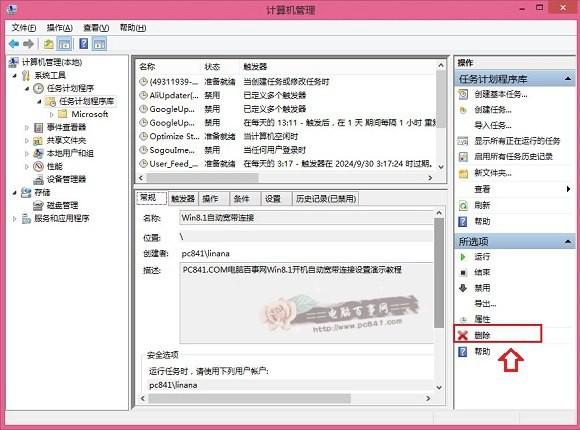This screenshot has width=580, height=430.
Task: Open the 查看(V) menu
Action: (96, 28)
